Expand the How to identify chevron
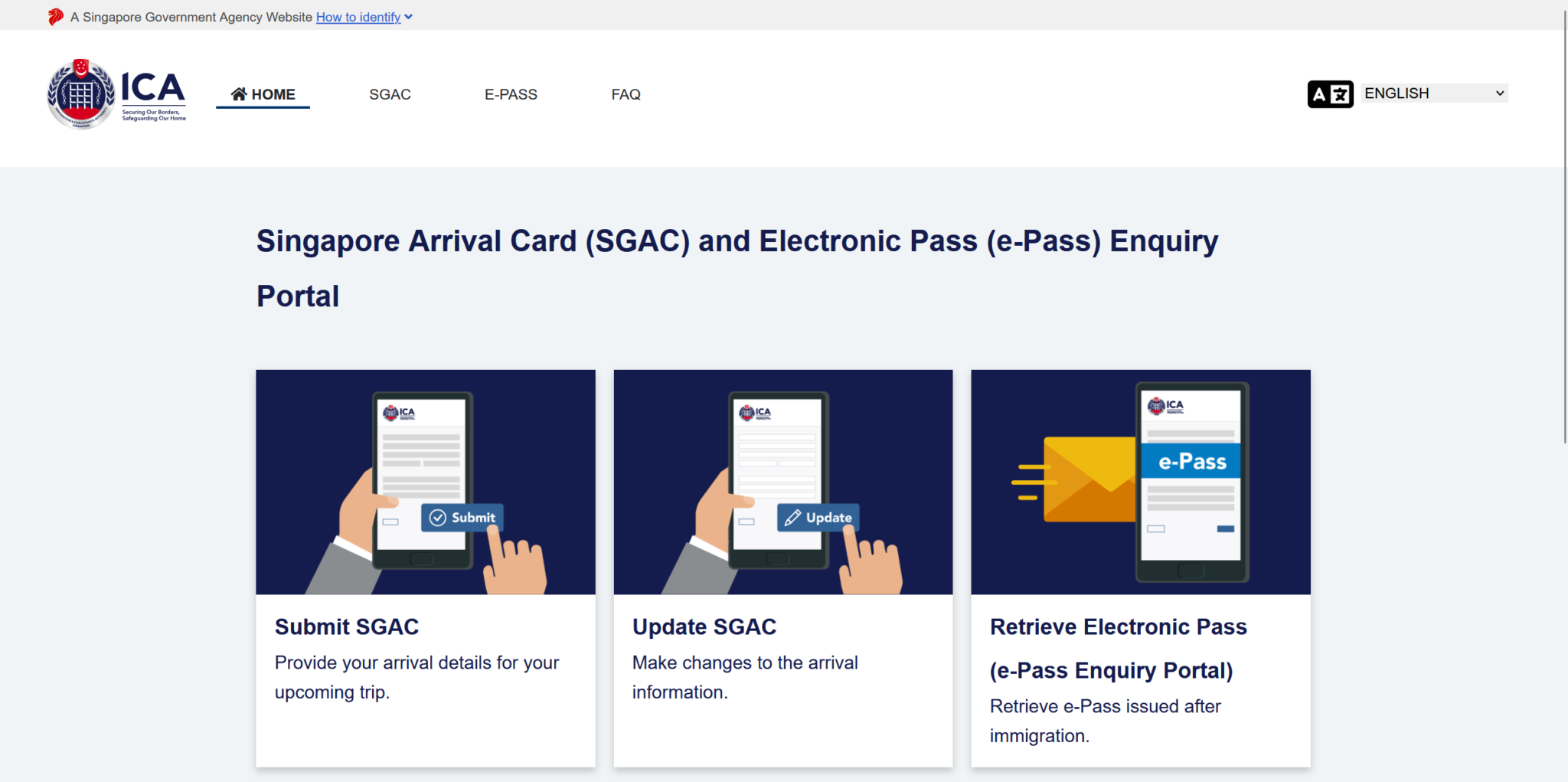Viewport: 1568px width, 782px height. (409, 17)
